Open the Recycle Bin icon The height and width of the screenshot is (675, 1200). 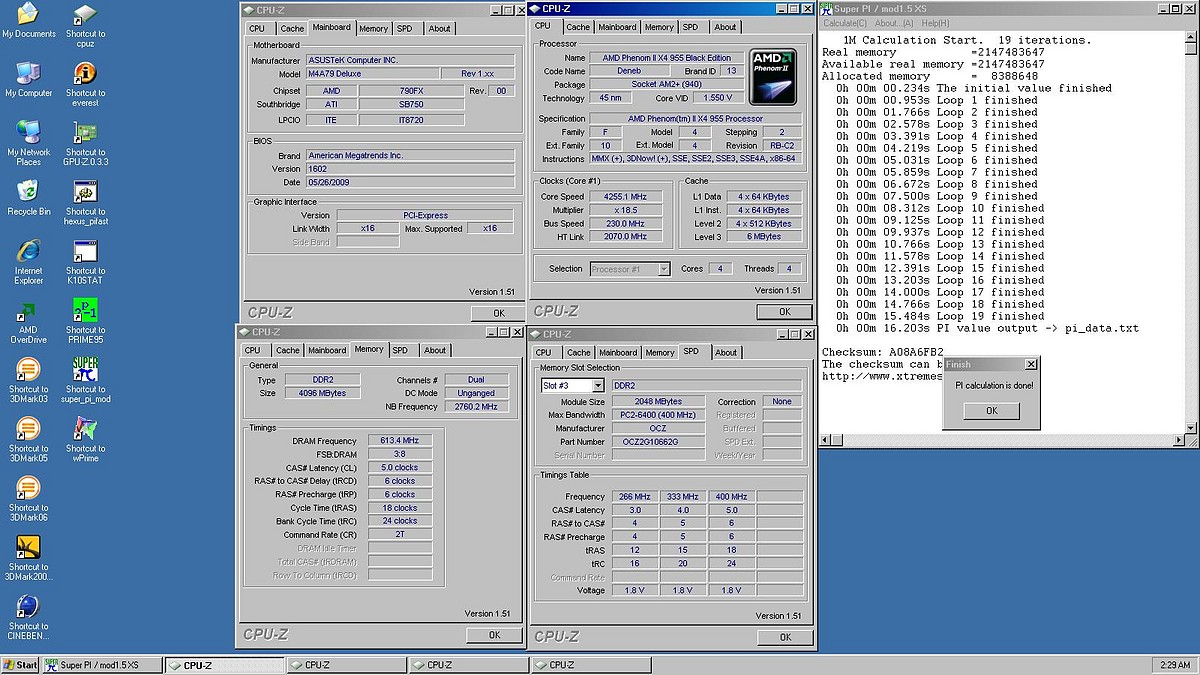coord(29,193)
